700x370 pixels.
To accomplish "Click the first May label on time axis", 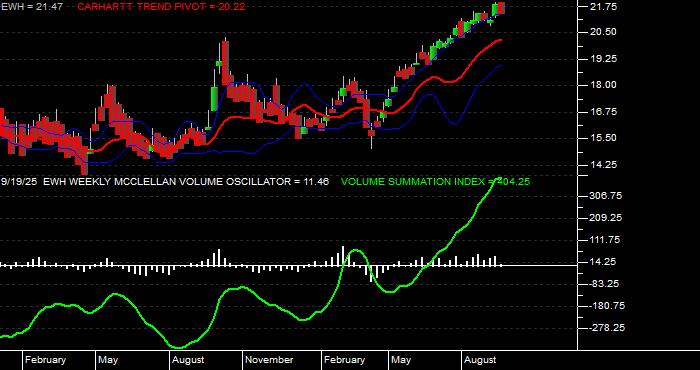I will point(108,360).
